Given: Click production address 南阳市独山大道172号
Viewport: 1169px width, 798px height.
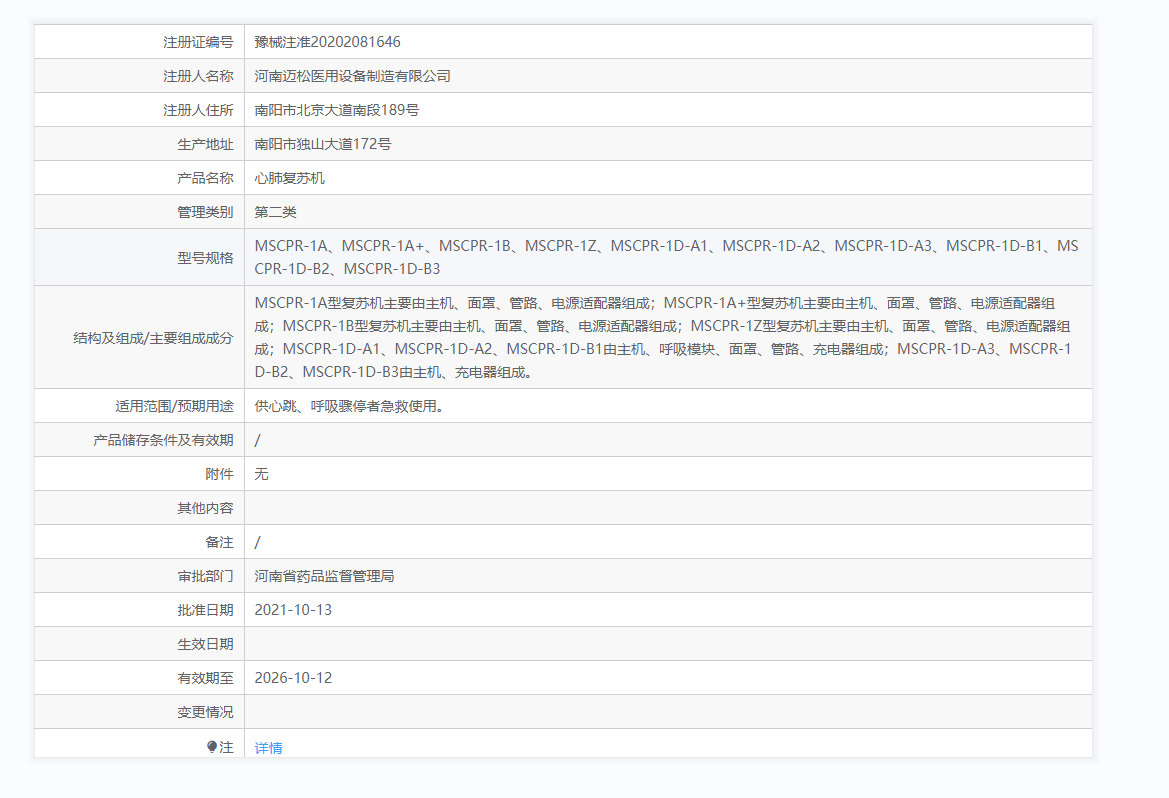Looking at the screenshot, I should pyautogui.click(x=322, y=144).
